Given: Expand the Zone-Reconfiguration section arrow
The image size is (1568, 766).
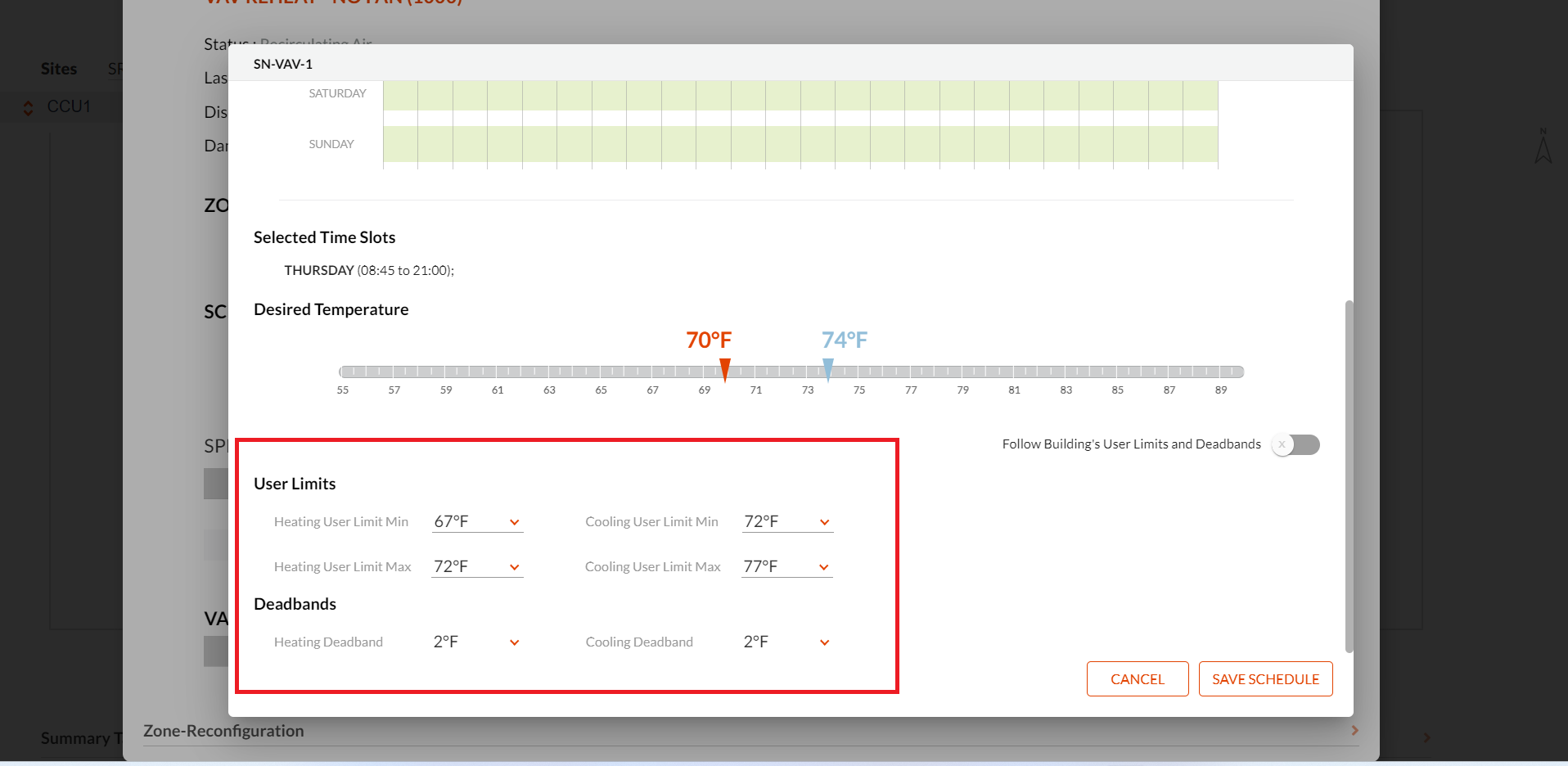Looking at the screenshot, I should pos(1355,731).
